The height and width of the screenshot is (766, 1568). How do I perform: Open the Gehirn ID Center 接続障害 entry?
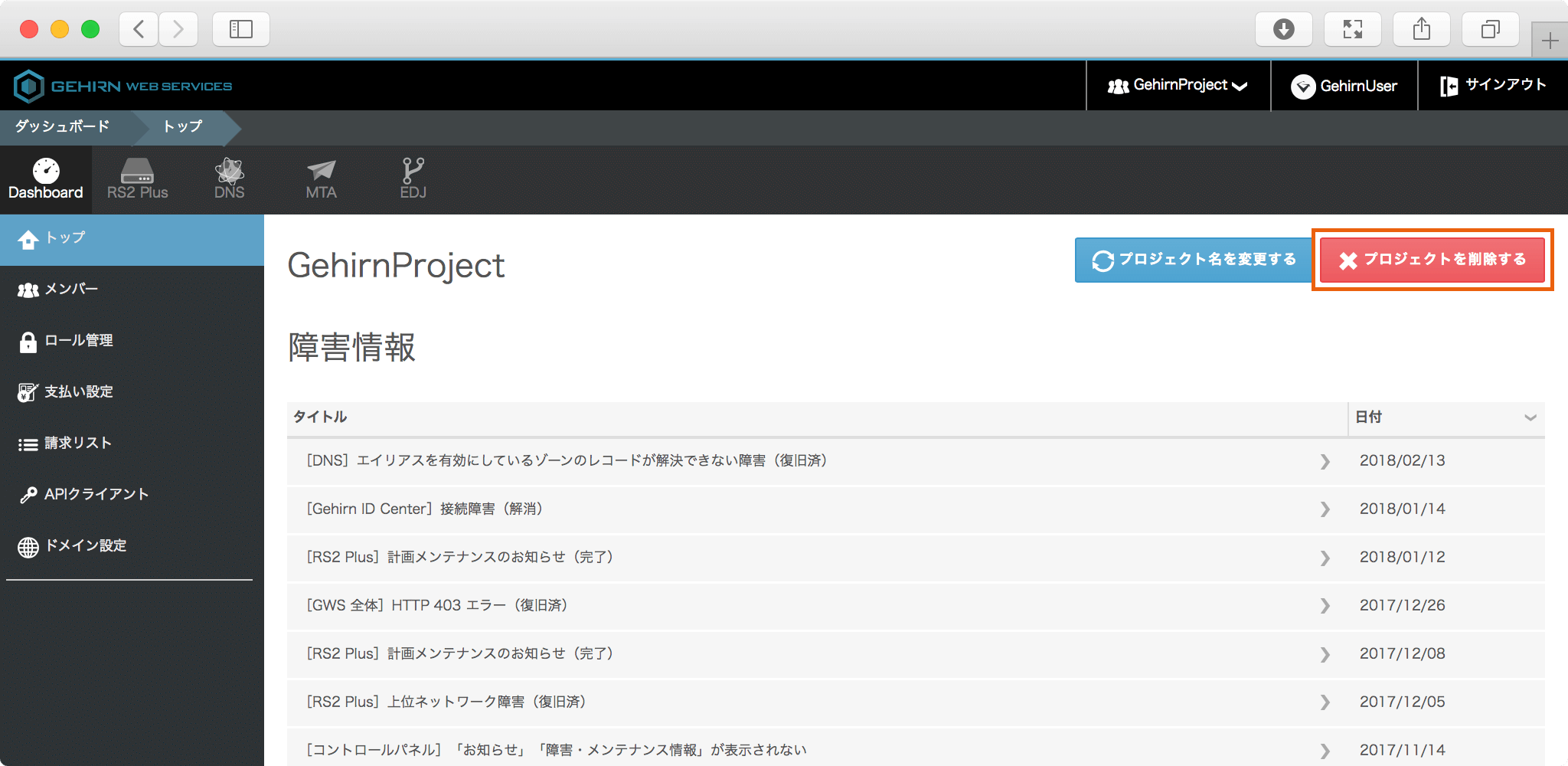(x=425, y=509)
